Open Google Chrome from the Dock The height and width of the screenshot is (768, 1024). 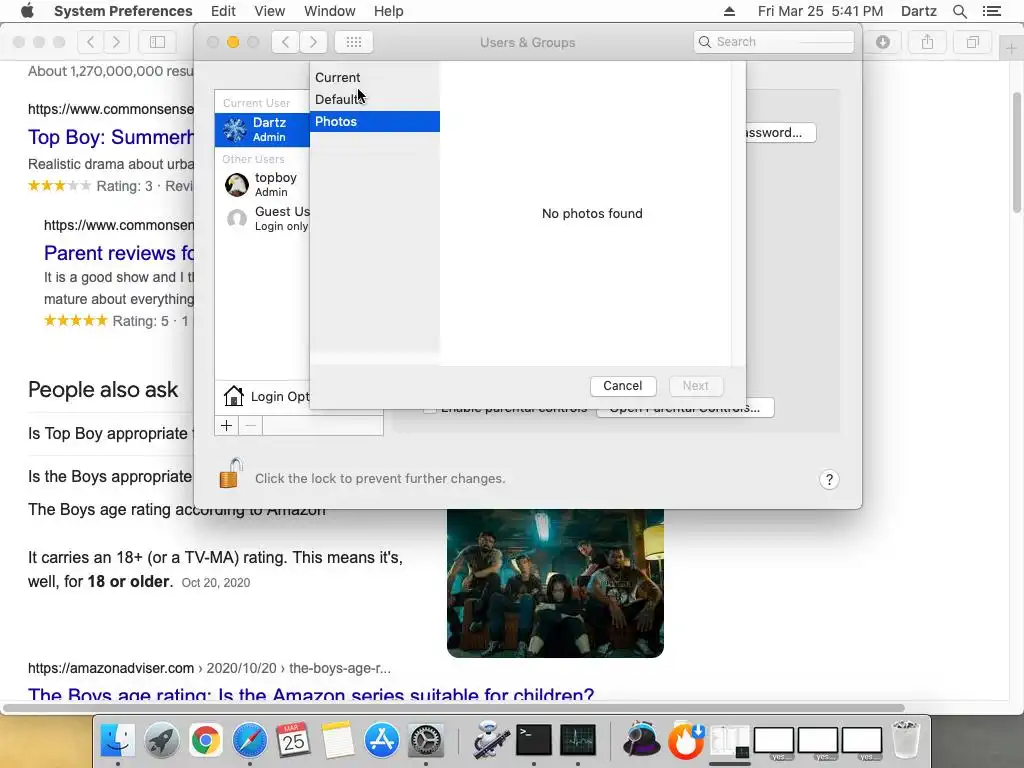tap(206, 741)
